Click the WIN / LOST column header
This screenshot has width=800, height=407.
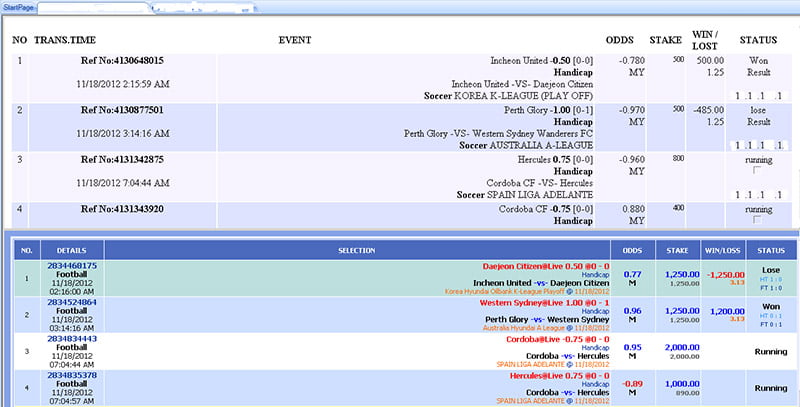pos(705,40)
